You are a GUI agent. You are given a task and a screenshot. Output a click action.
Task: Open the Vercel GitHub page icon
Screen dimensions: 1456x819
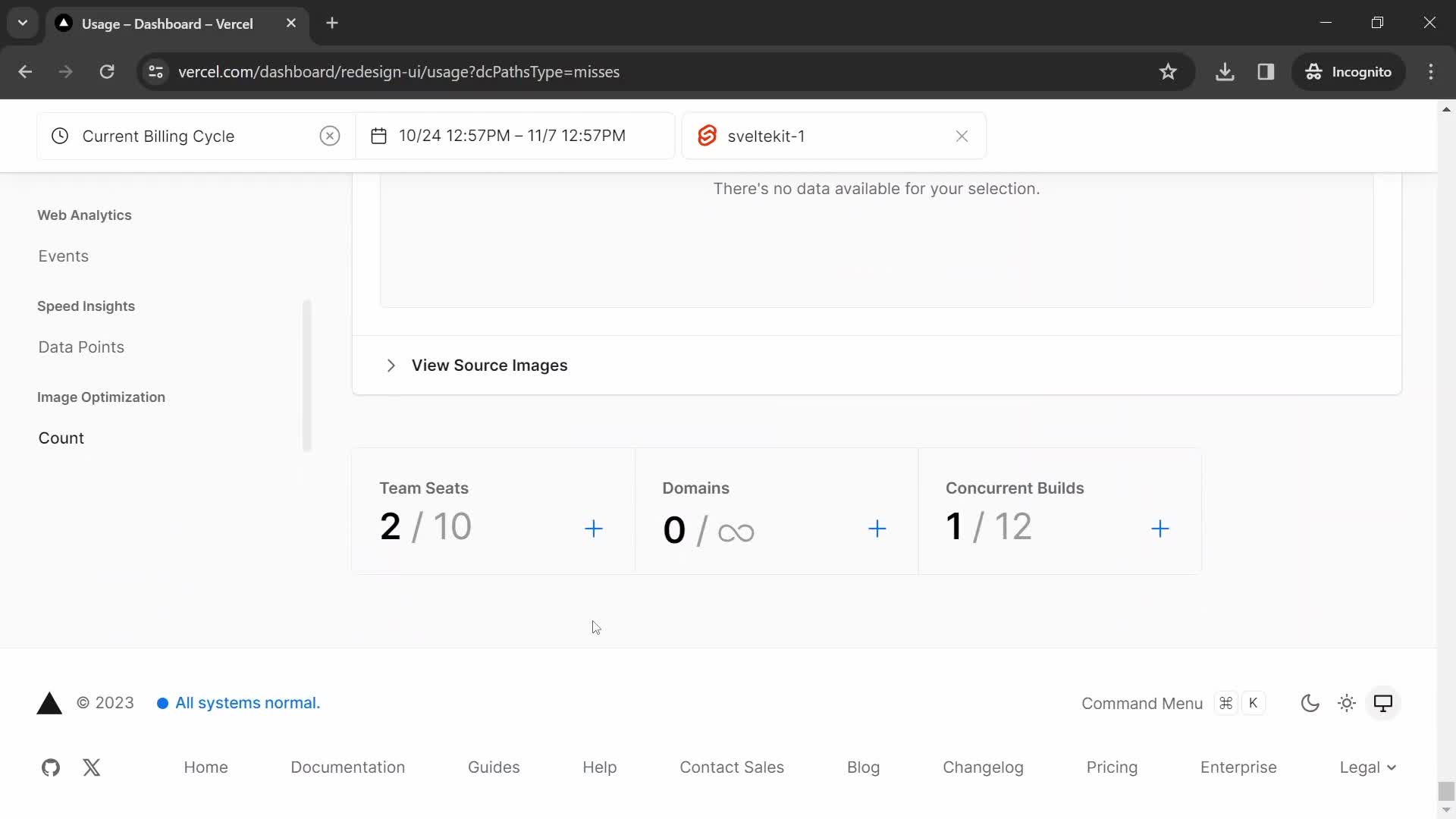pyautogui.click(x=51, y=767)
